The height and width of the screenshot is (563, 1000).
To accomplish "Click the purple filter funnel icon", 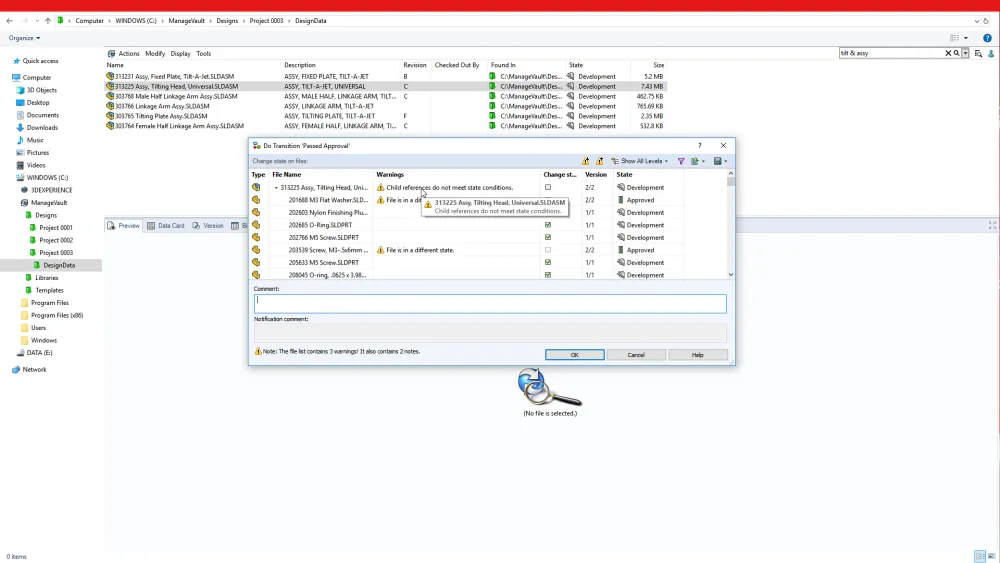I will 681,161.
